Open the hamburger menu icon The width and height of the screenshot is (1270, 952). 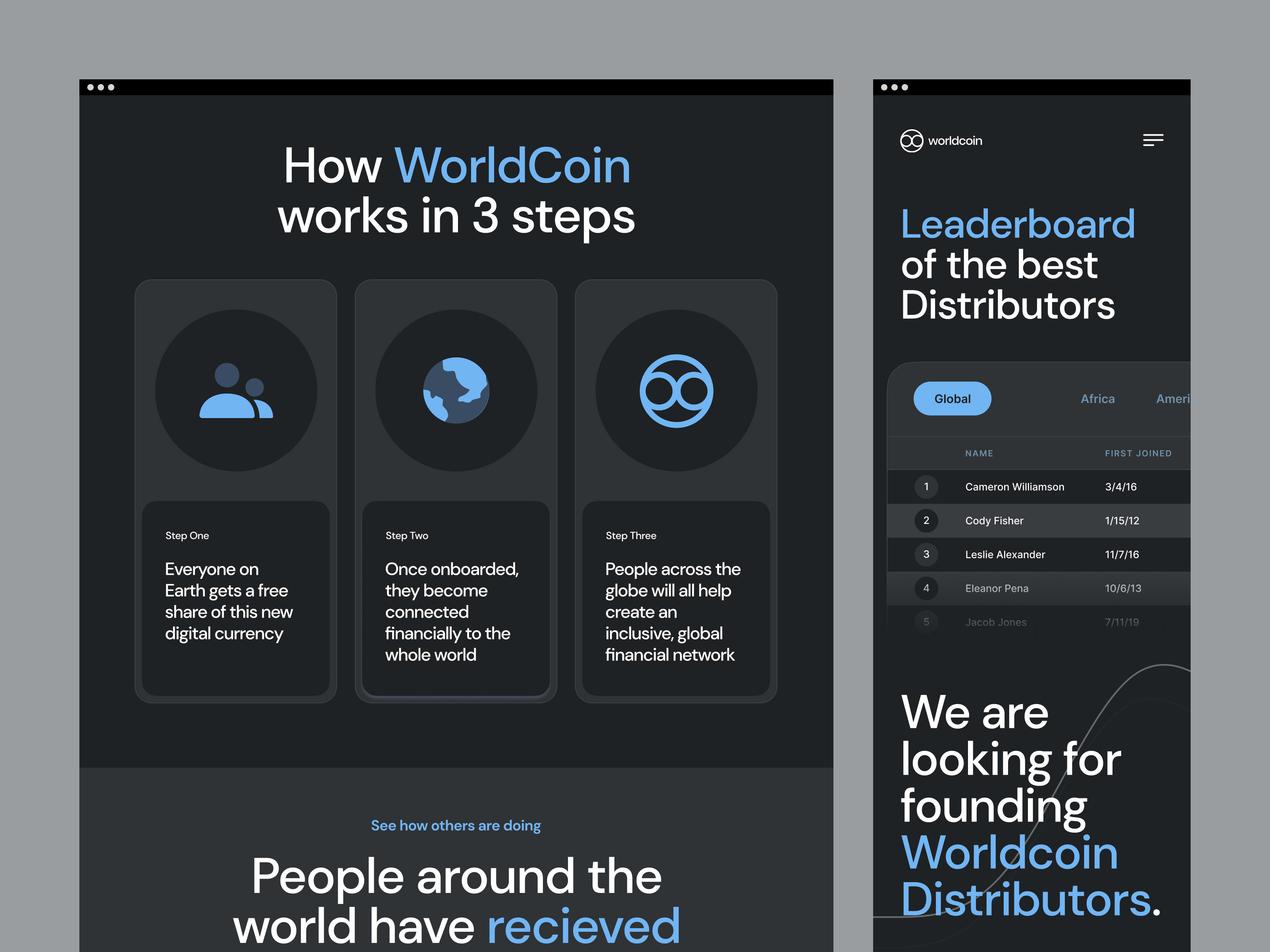coord(1153,140)
